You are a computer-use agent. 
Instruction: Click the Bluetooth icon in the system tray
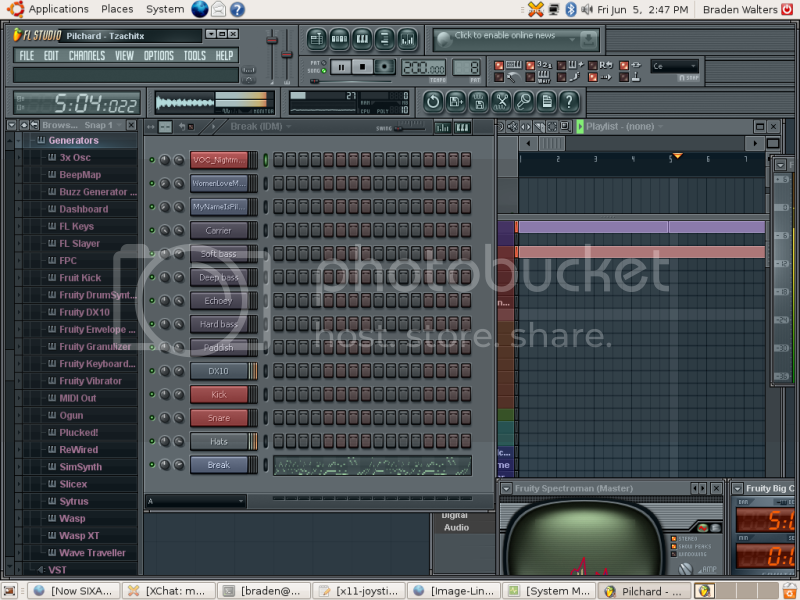[571, 9]
